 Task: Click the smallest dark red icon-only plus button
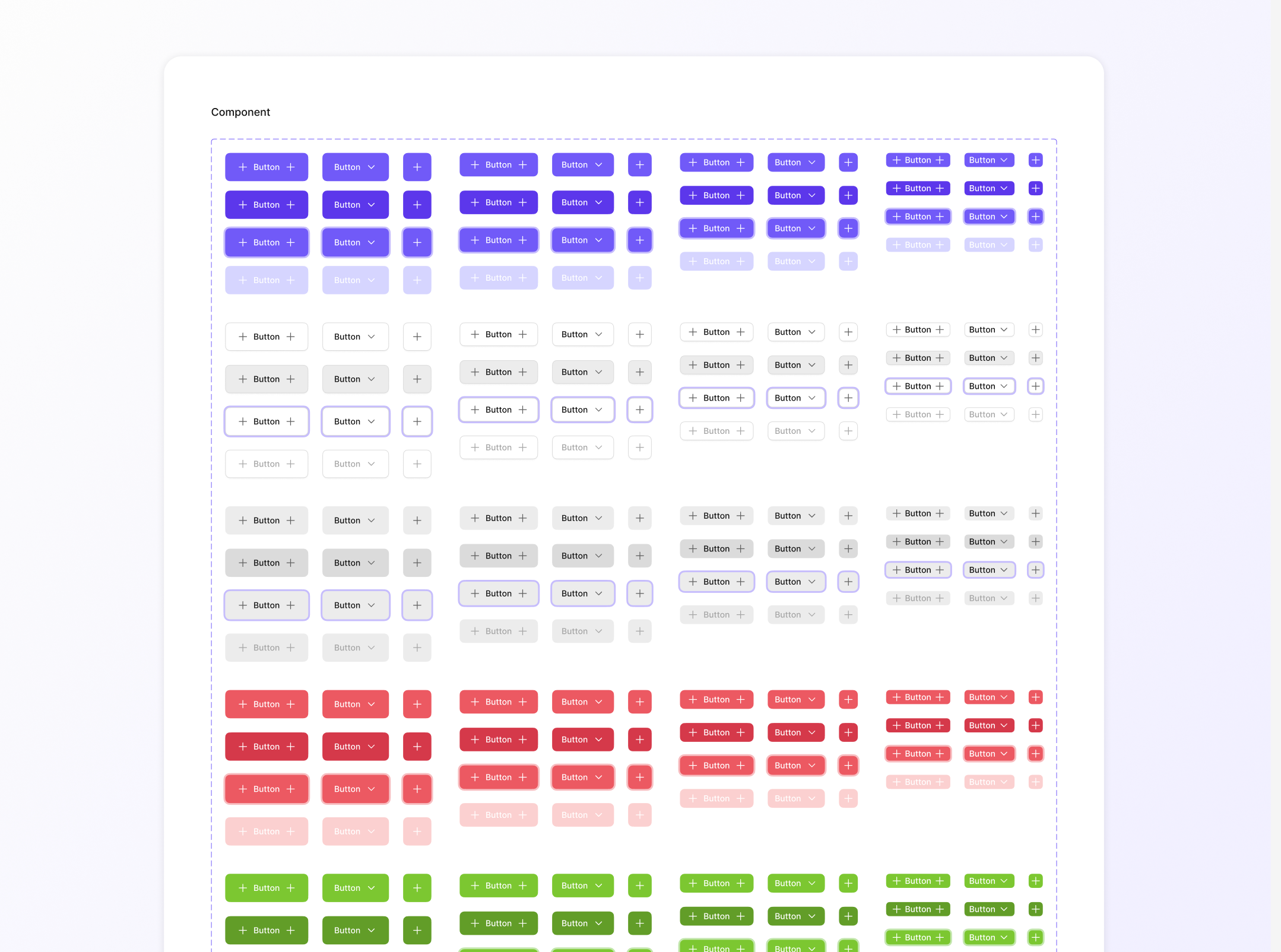pyautogui.click(x=1035, y=725)
